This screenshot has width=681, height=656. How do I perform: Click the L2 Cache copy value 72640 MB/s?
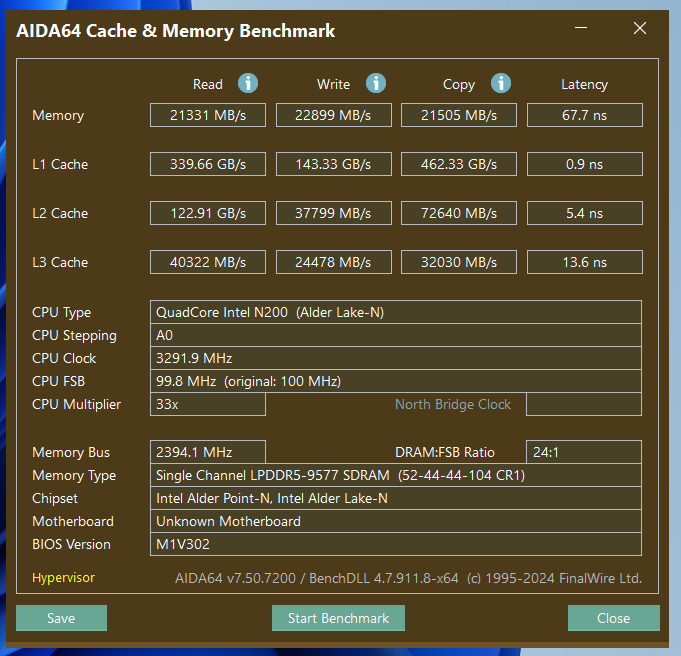pyautogui.click(x=459, y=213)
